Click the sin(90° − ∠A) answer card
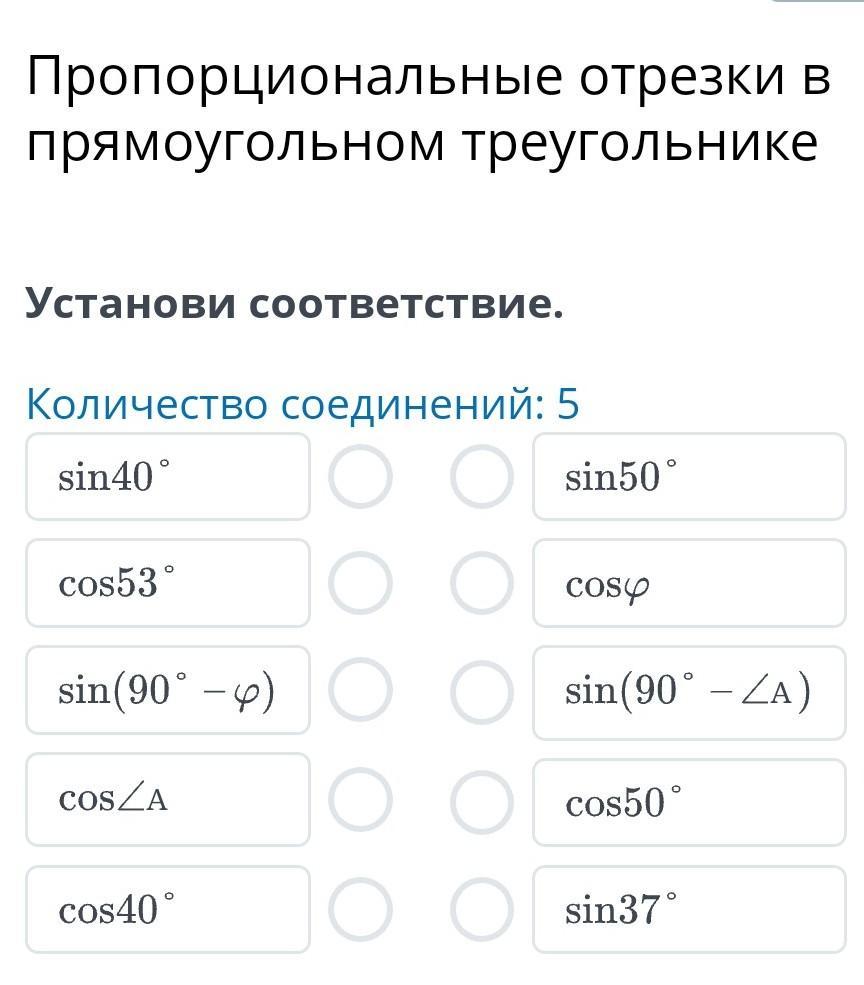The height and width of the screenshot is (985, 864). 689,692
